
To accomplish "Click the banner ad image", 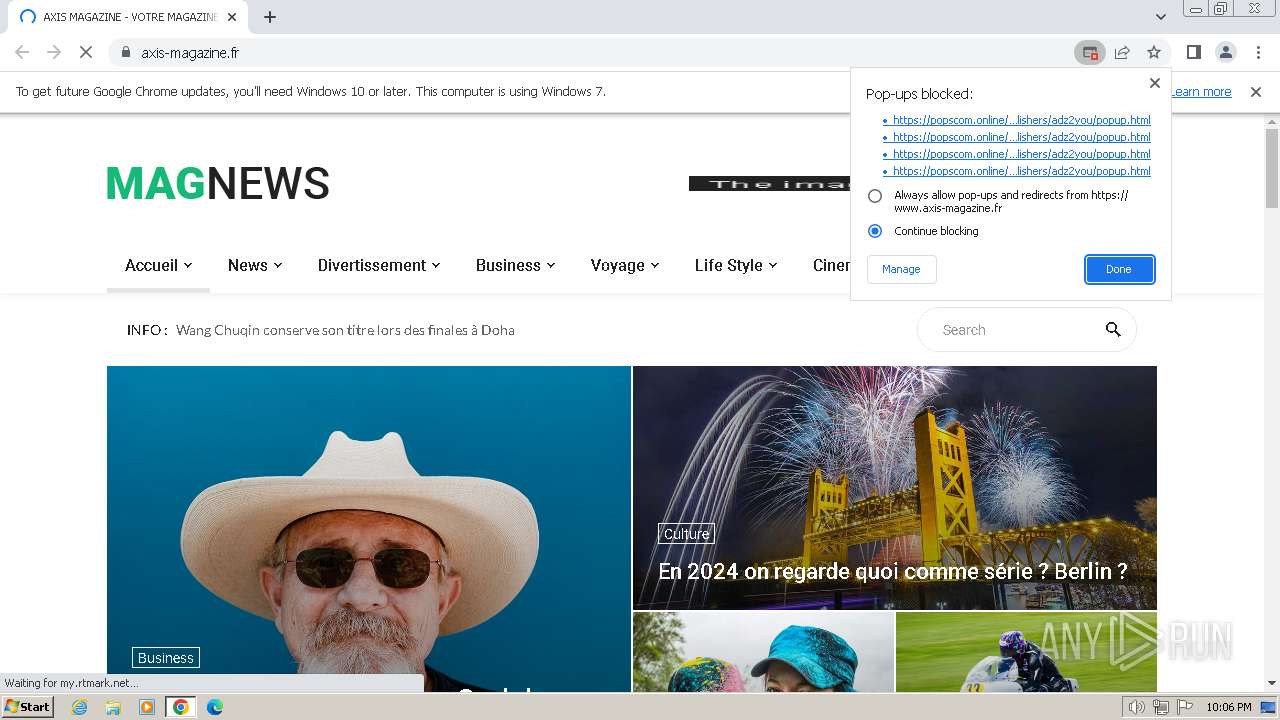I will 769,184.
